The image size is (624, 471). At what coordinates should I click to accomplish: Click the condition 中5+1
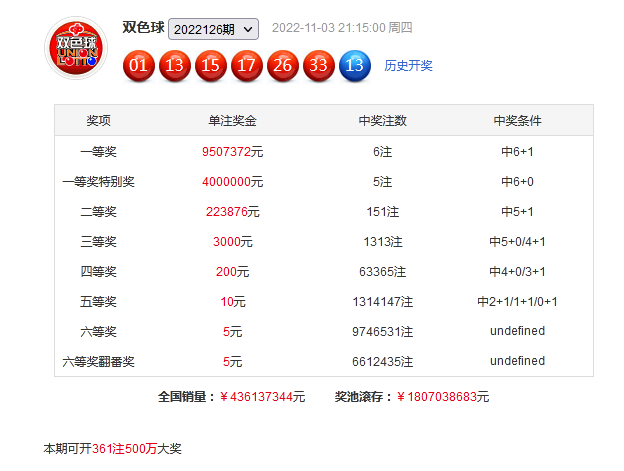click(x=517, y=212)
